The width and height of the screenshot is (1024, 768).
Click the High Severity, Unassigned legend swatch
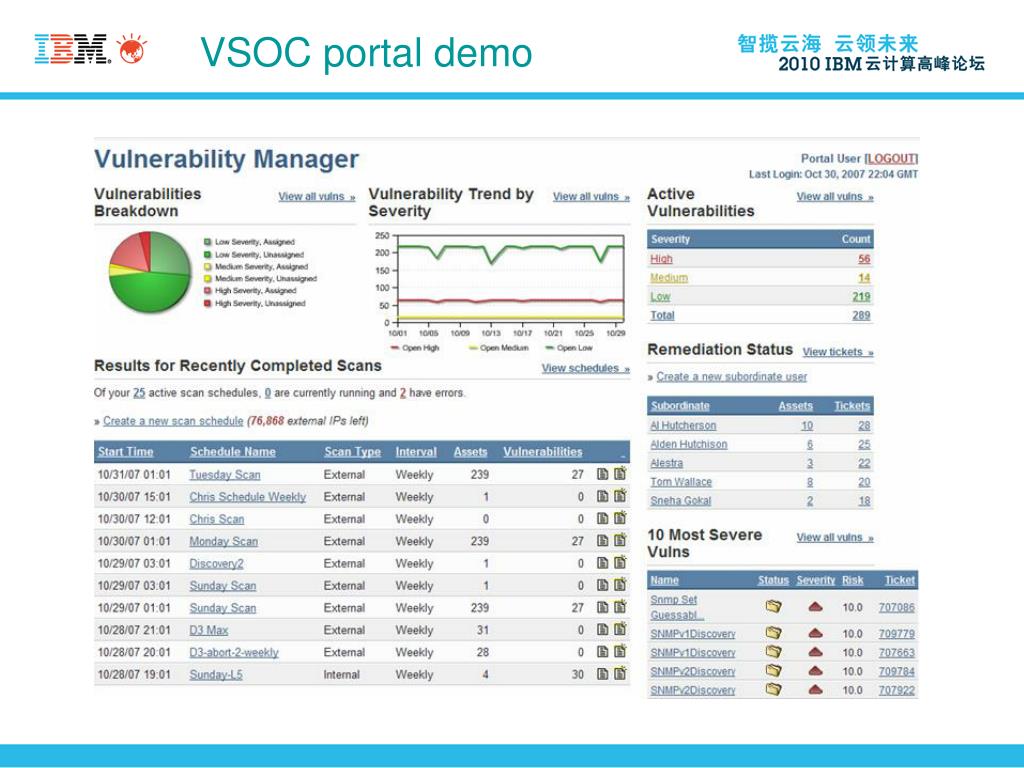click(208, 303)
